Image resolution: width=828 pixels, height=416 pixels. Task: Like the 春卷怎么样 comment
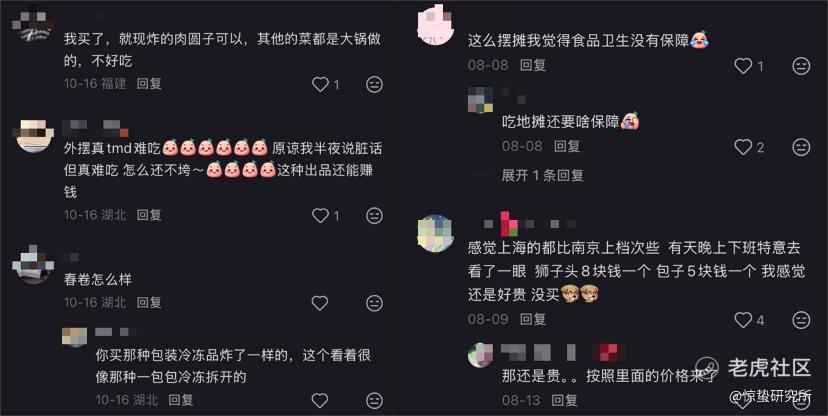point(320,303)
